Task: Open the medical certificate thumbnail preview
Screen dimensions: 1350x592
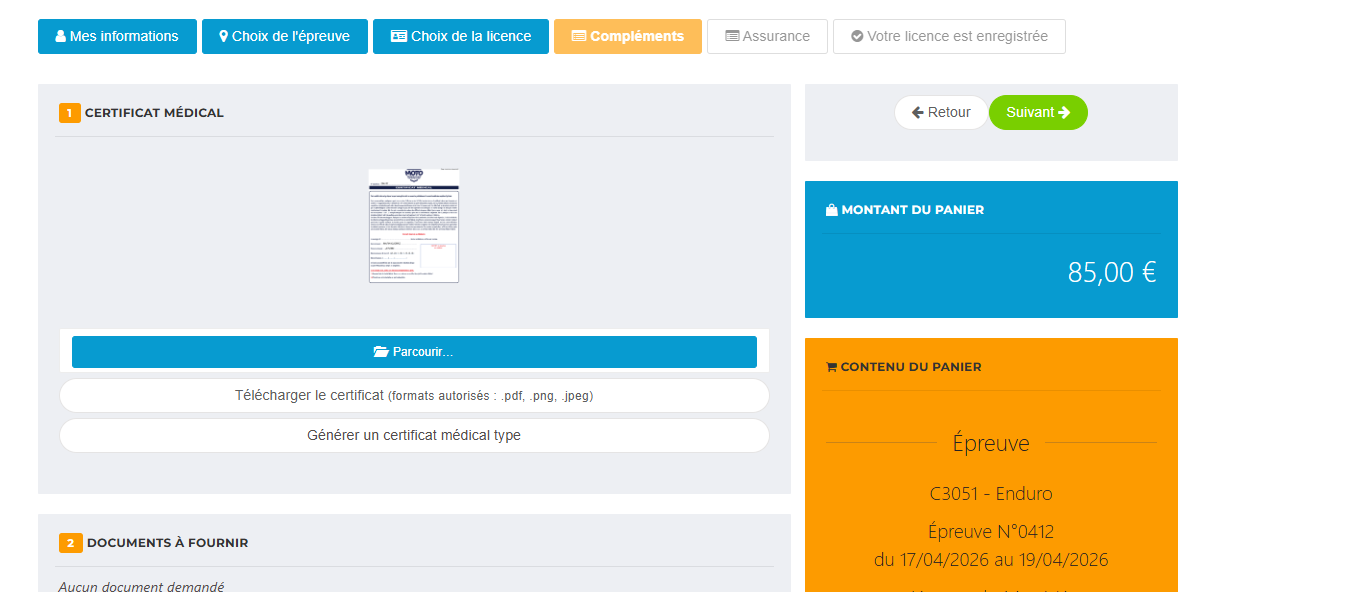Action: pyautogui.click(x=414, y=227)
